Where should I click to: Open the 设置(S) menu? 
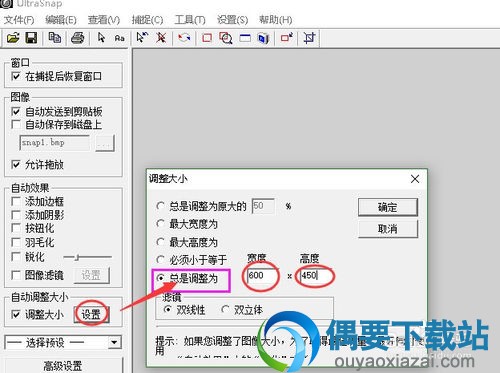click(232, 20)
